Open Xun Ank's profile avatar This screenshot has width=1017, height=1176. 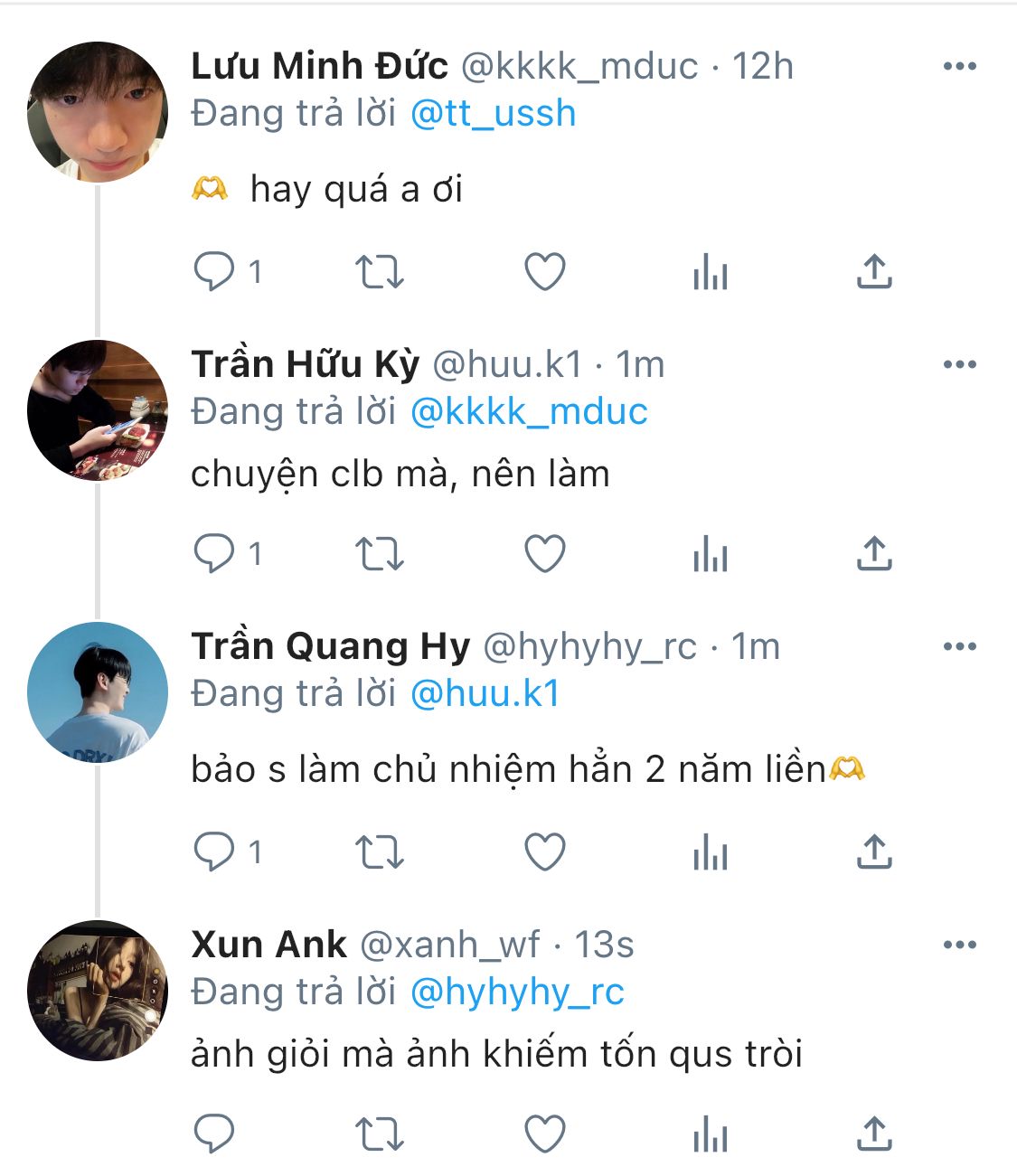pos(98,991)
